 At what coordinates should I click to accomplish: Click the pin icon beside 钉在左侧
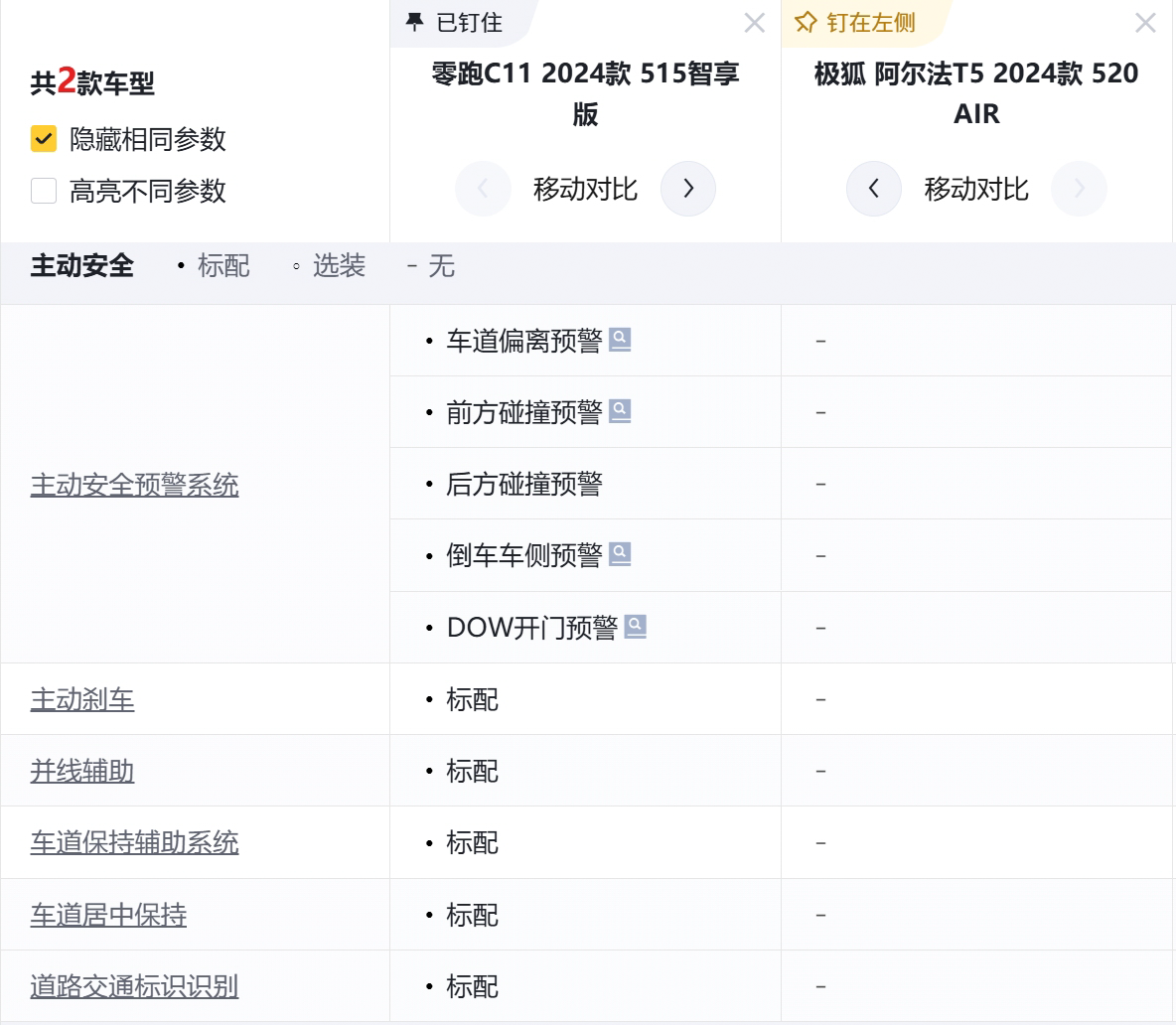tap(806, 23)
